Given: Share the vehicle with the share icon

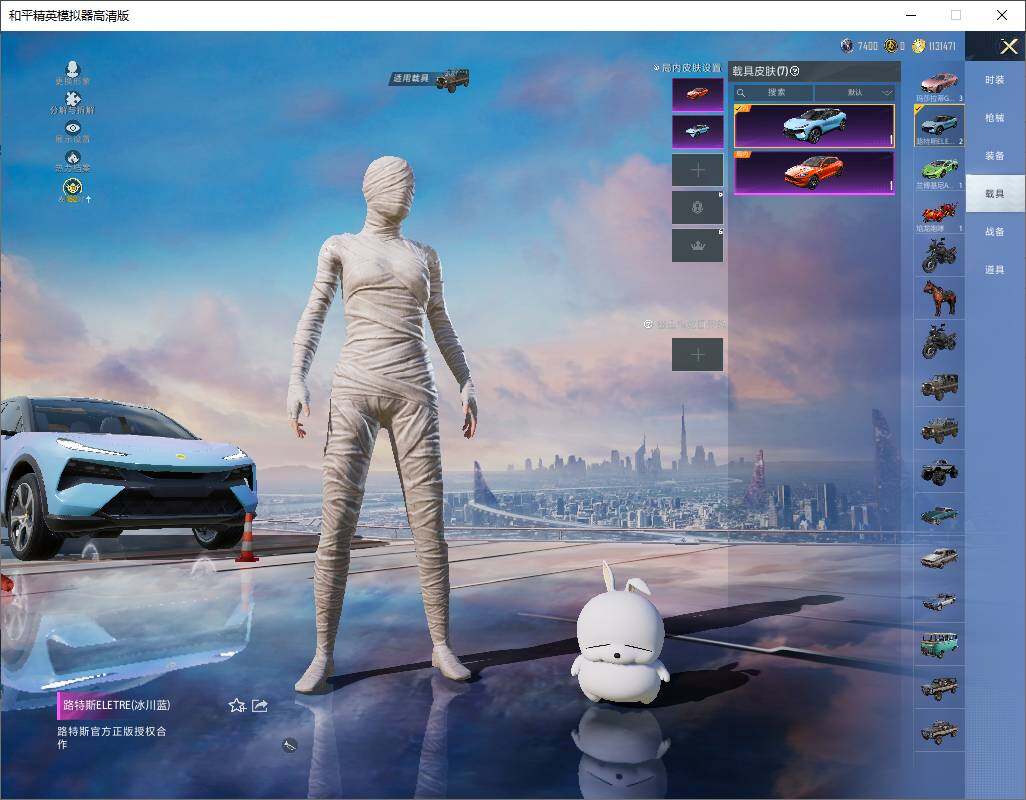Looking at the screenshot, I should 260,705.
